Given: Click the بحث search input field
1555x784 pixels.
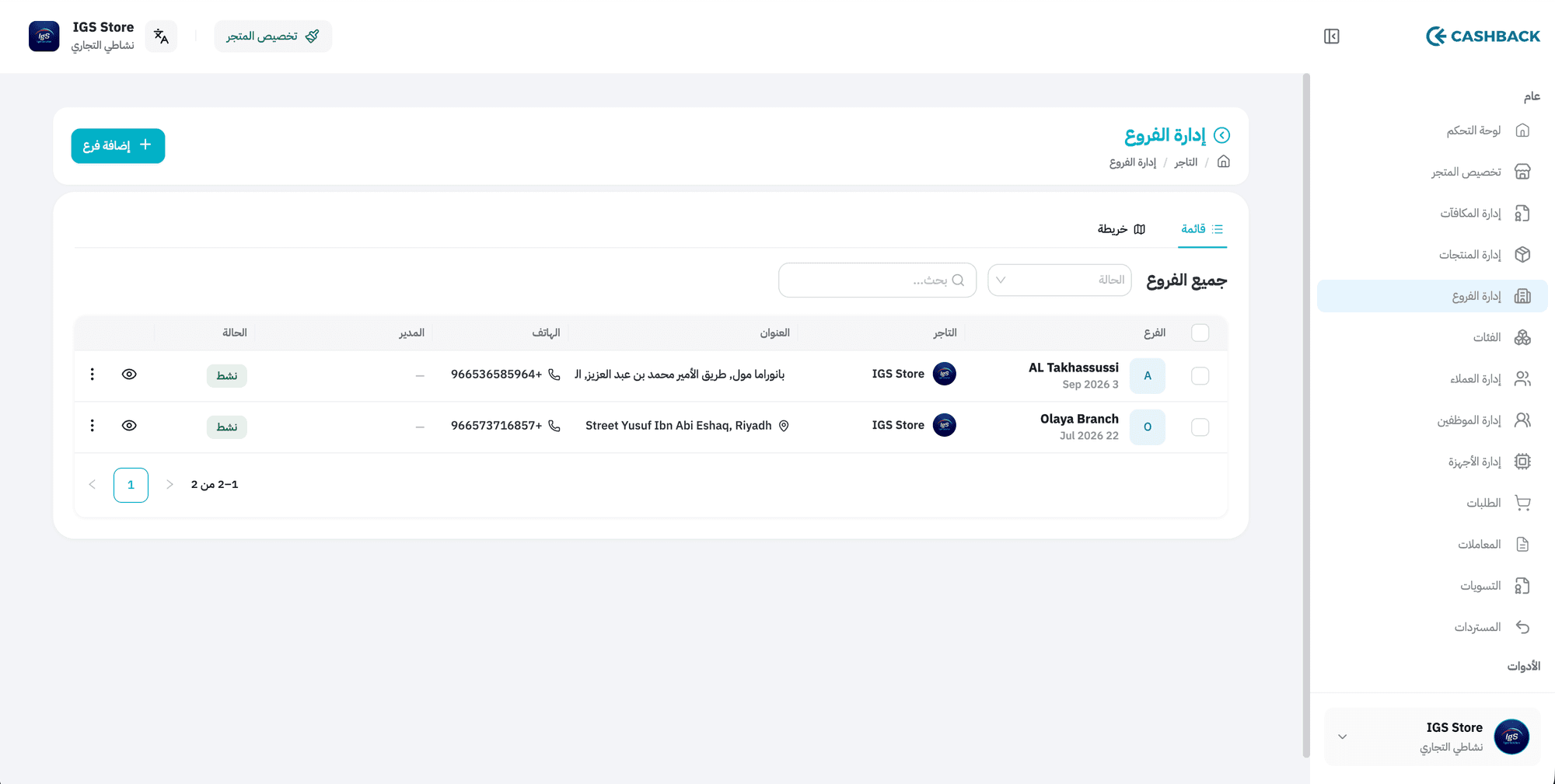Looking at the screenshot, I should click(x=877, y=280).
